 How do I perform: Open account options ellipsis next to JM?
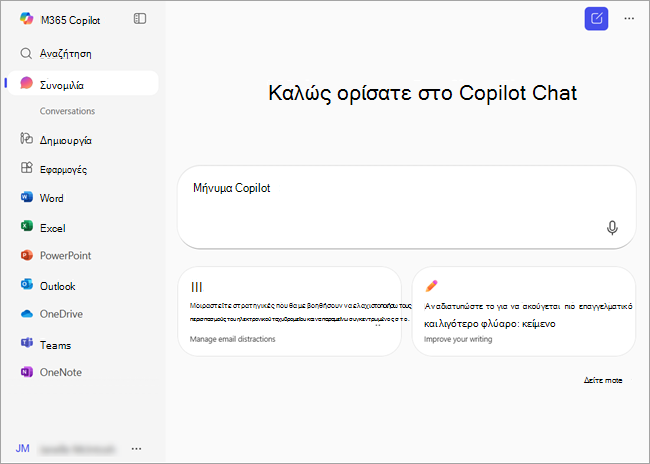[136, 449]
